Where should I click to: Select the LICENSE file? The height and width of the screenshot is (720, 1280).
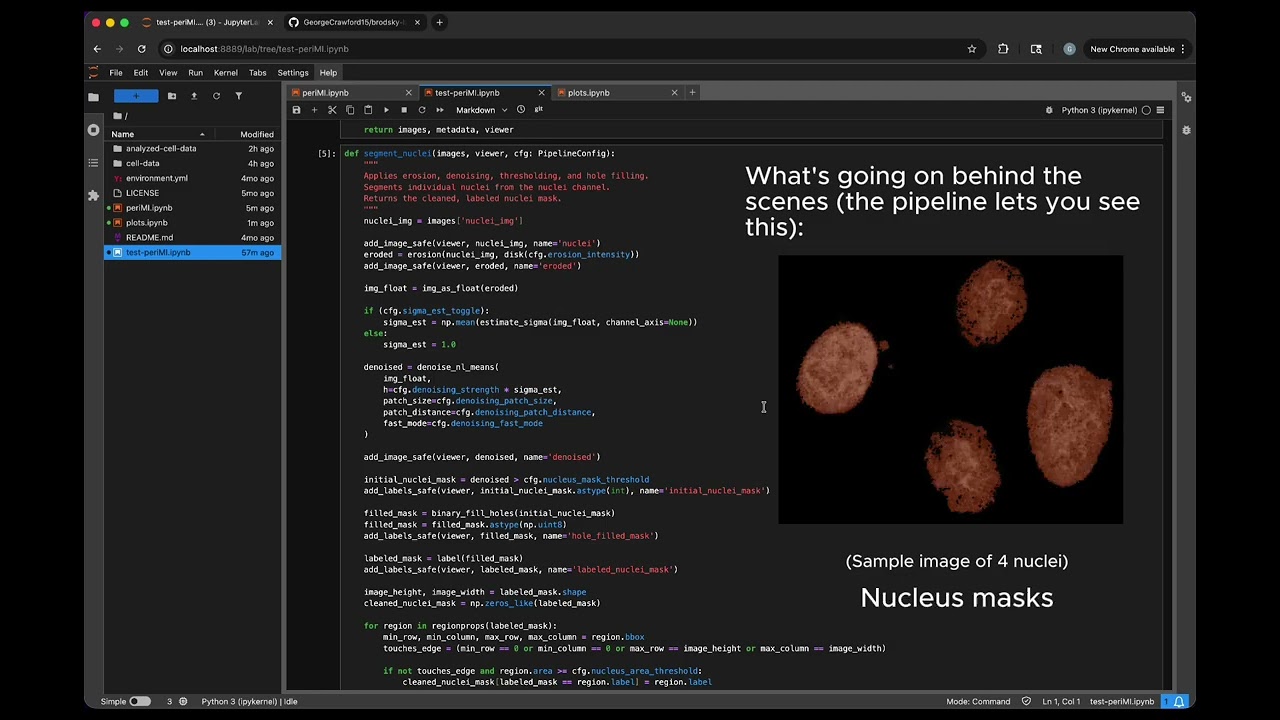(192, 193)
